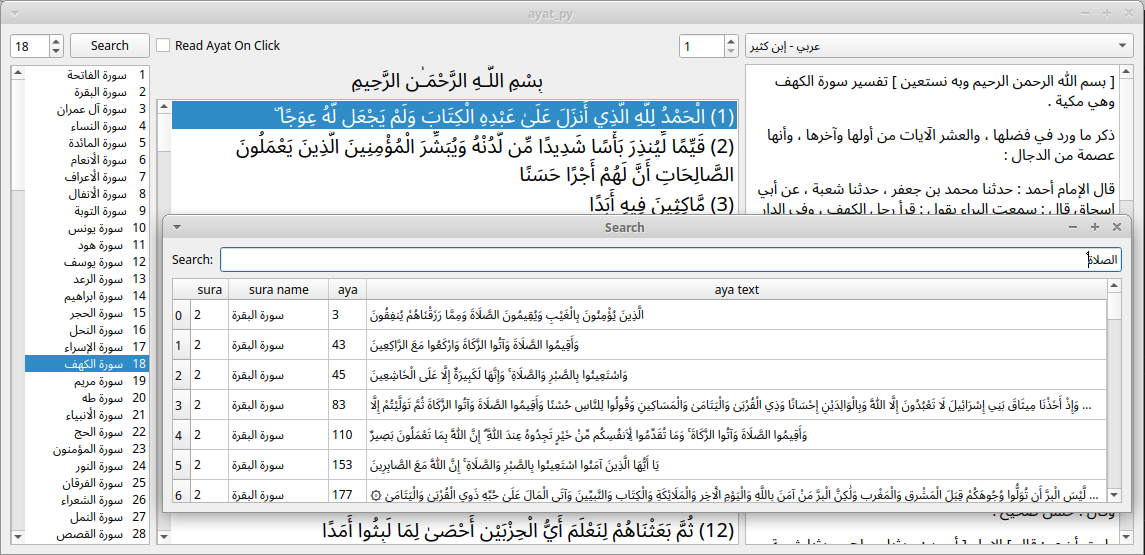Decrement the aya number spinbox

(730, 51)
